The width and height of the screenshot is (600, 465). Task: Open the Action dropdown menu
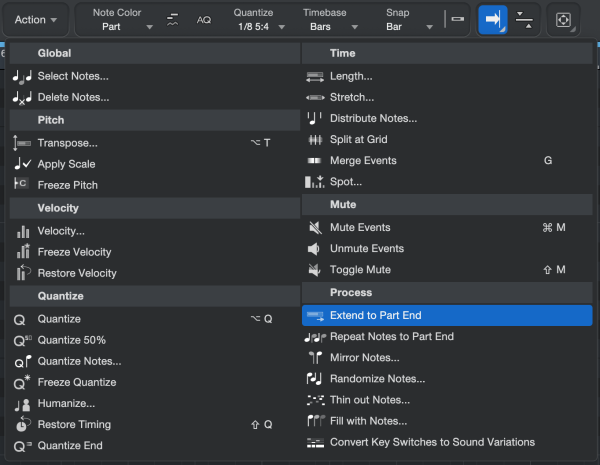tap(36, 20)
